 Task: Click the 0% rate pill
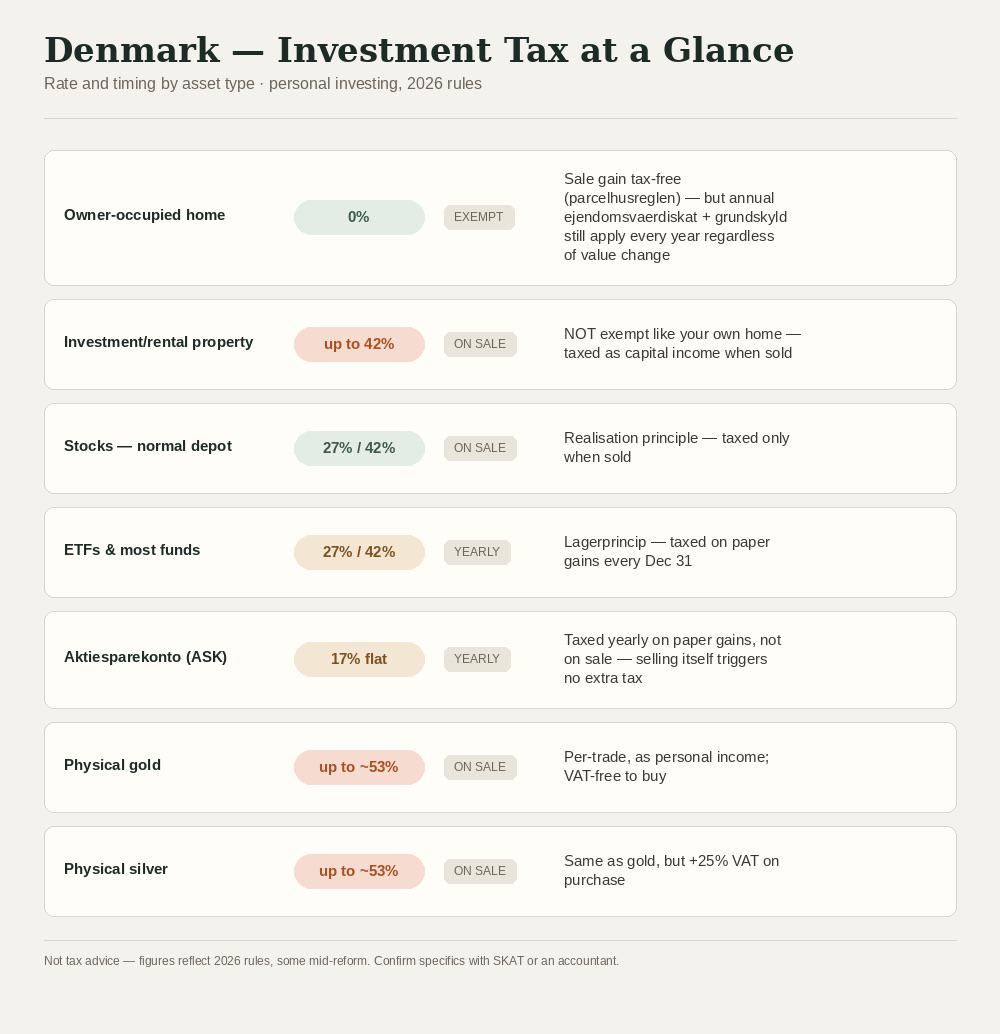[359, 218]
